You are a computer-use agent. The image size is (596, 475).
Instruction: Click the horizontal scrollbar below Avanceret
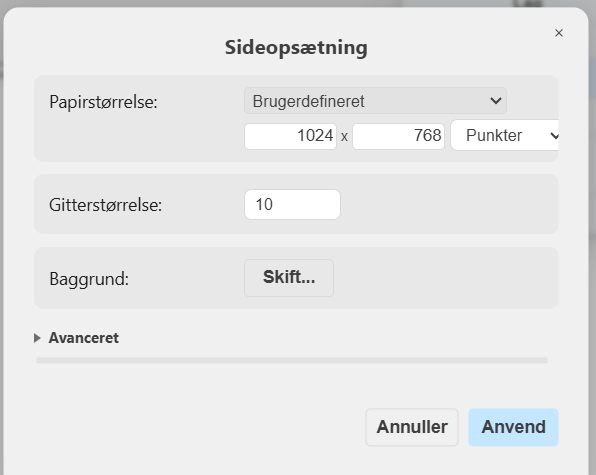[x=292, y=360]
